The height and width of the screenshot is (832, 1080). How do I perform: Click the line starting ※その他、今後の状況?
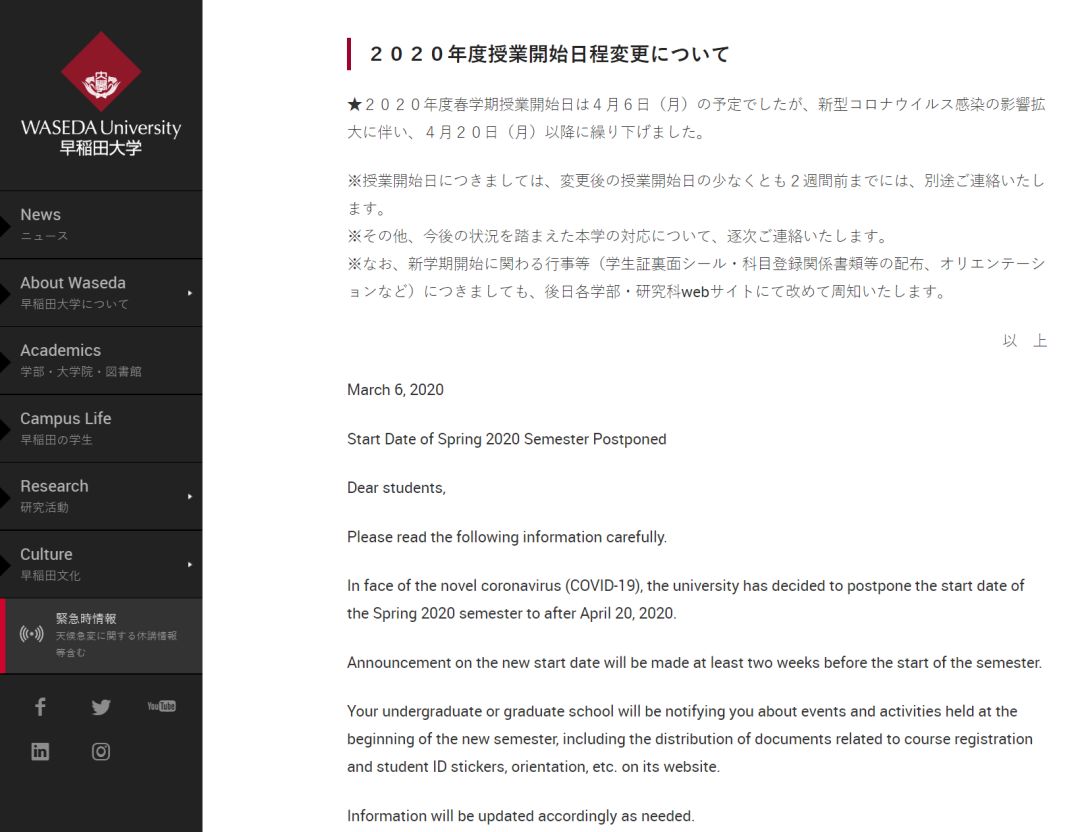click(x=618, y=236)
